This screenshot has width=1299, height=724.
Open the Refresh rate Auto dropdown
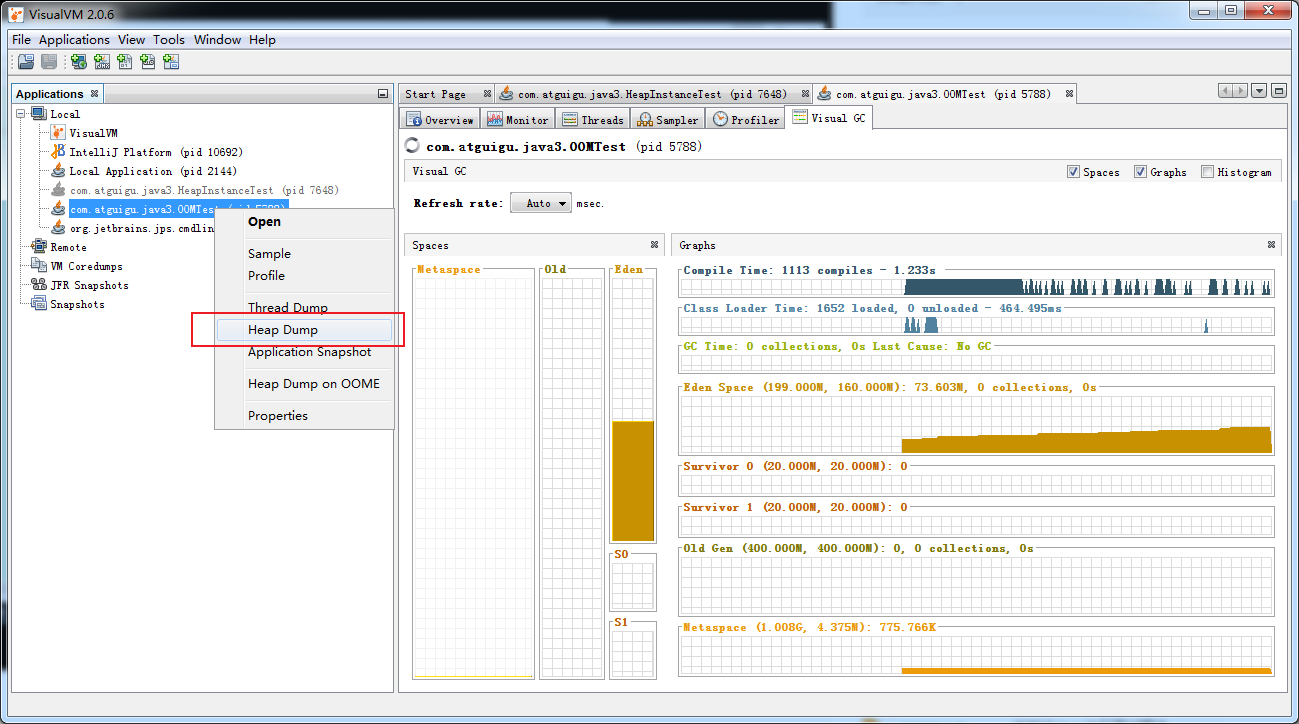click(541, 203)
